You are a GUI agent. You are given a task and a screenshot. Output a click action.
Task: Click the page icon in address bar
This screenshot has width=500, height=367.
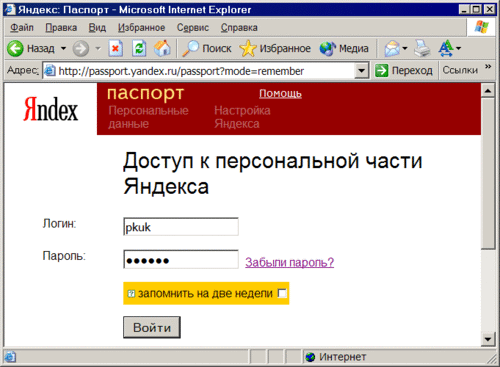point(50,70)
